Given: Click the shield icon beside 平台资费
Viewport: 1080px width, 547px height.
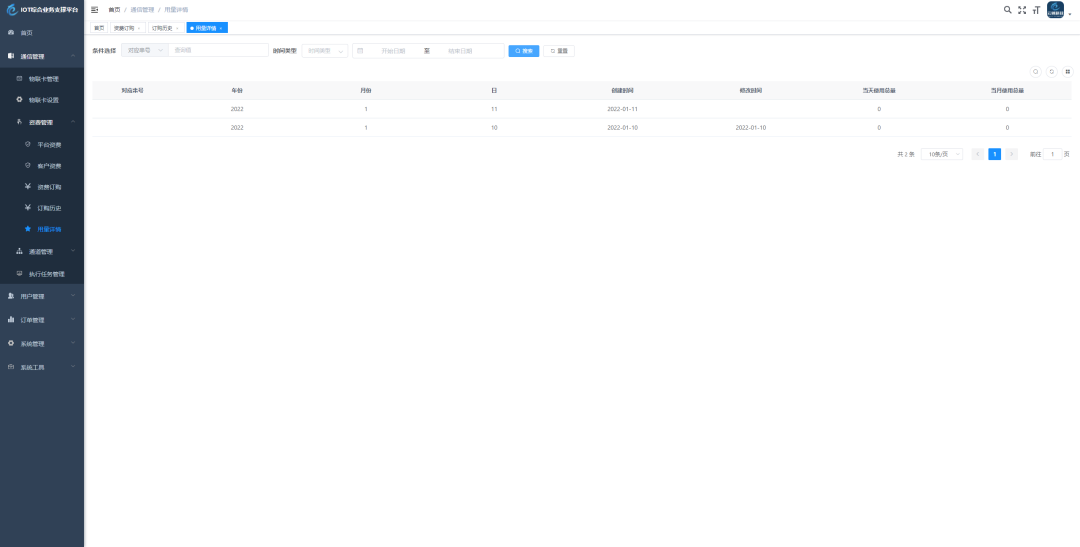Looking at the screenshot, I should (28, 145).
